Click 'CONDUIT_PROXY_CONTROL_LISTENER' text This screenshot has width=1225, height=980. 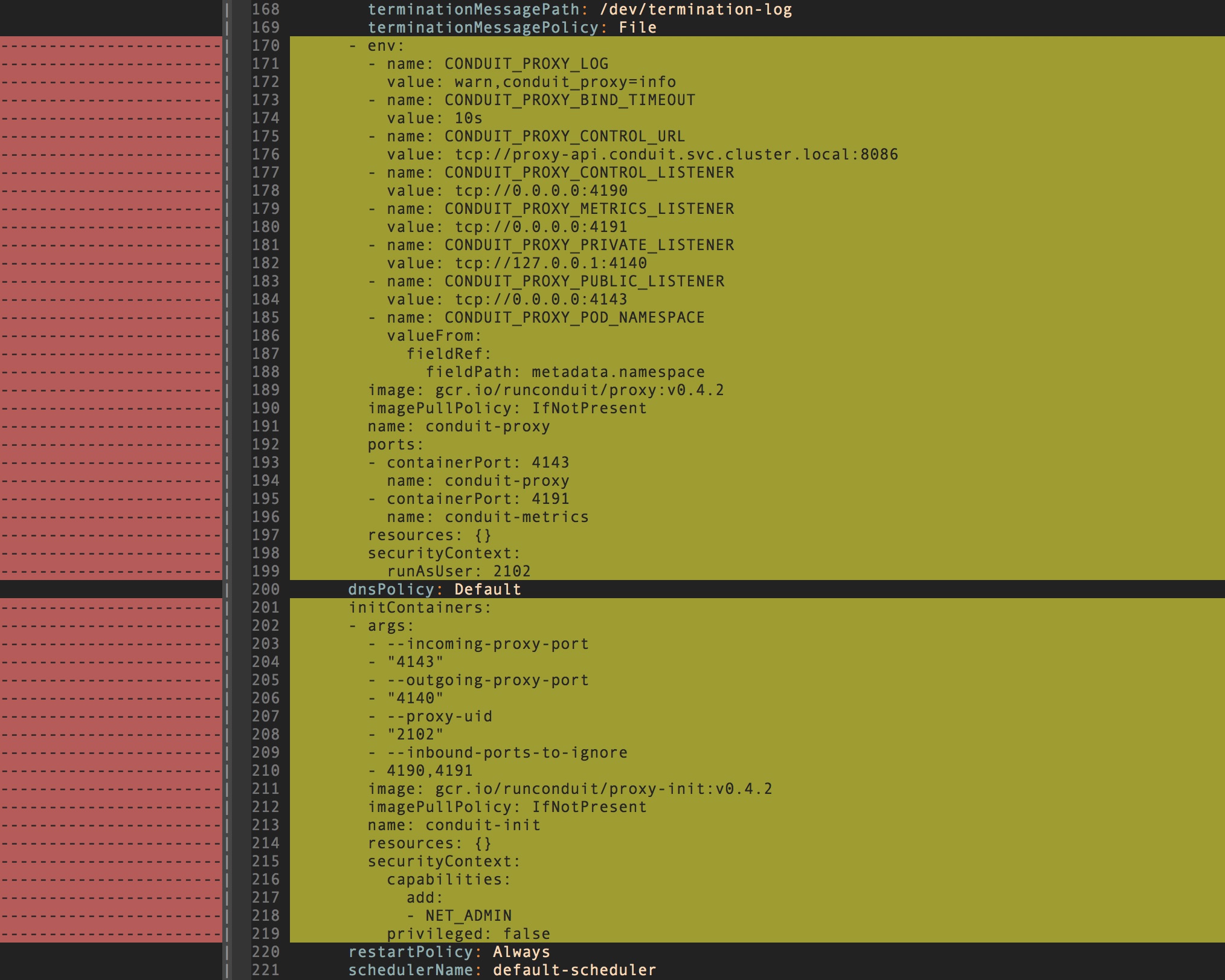(590, 173)
